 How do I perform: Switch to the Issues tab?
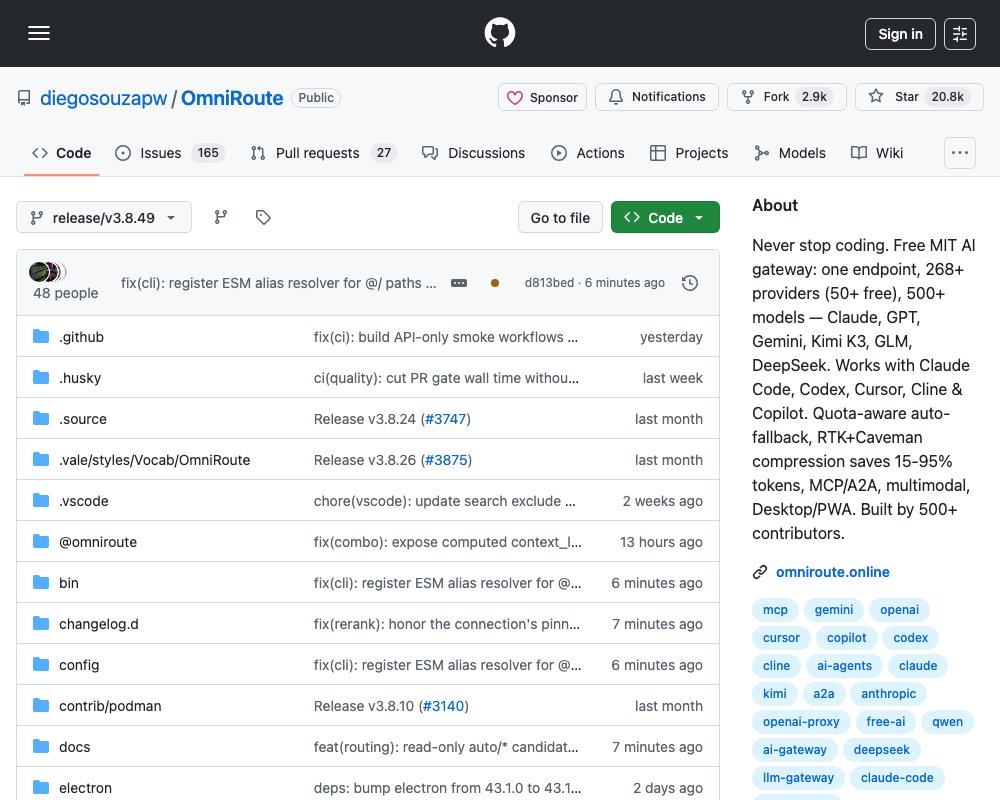[170, 153]
